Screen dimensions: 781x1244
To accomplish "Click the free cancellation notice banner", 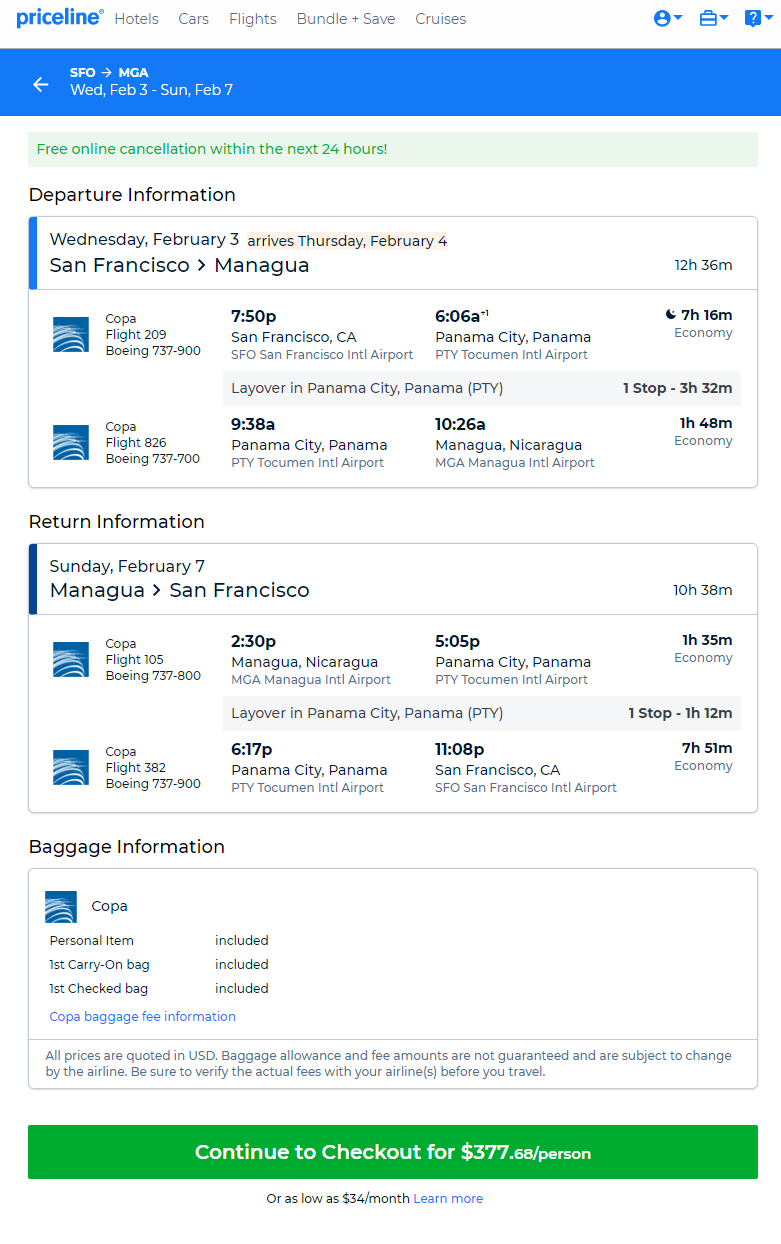I will tap(392, 149).
